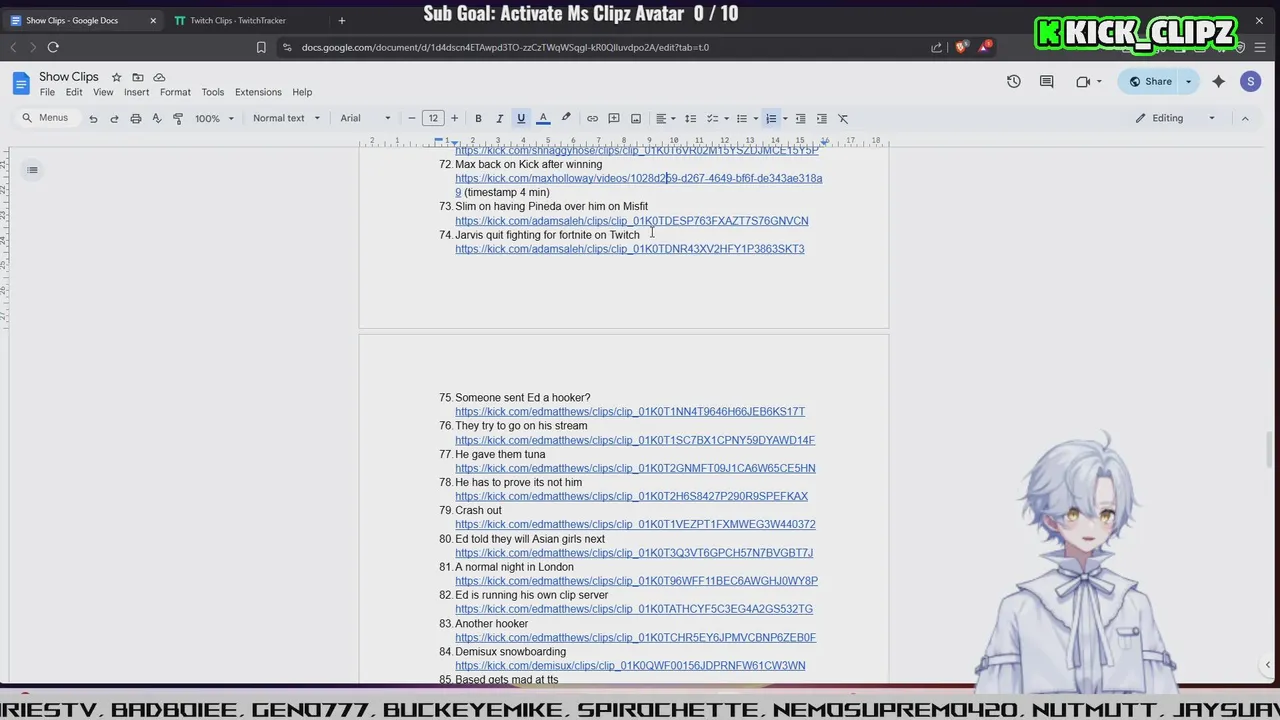
Task: Click the Insert image icon
Action: click(635, 118)
